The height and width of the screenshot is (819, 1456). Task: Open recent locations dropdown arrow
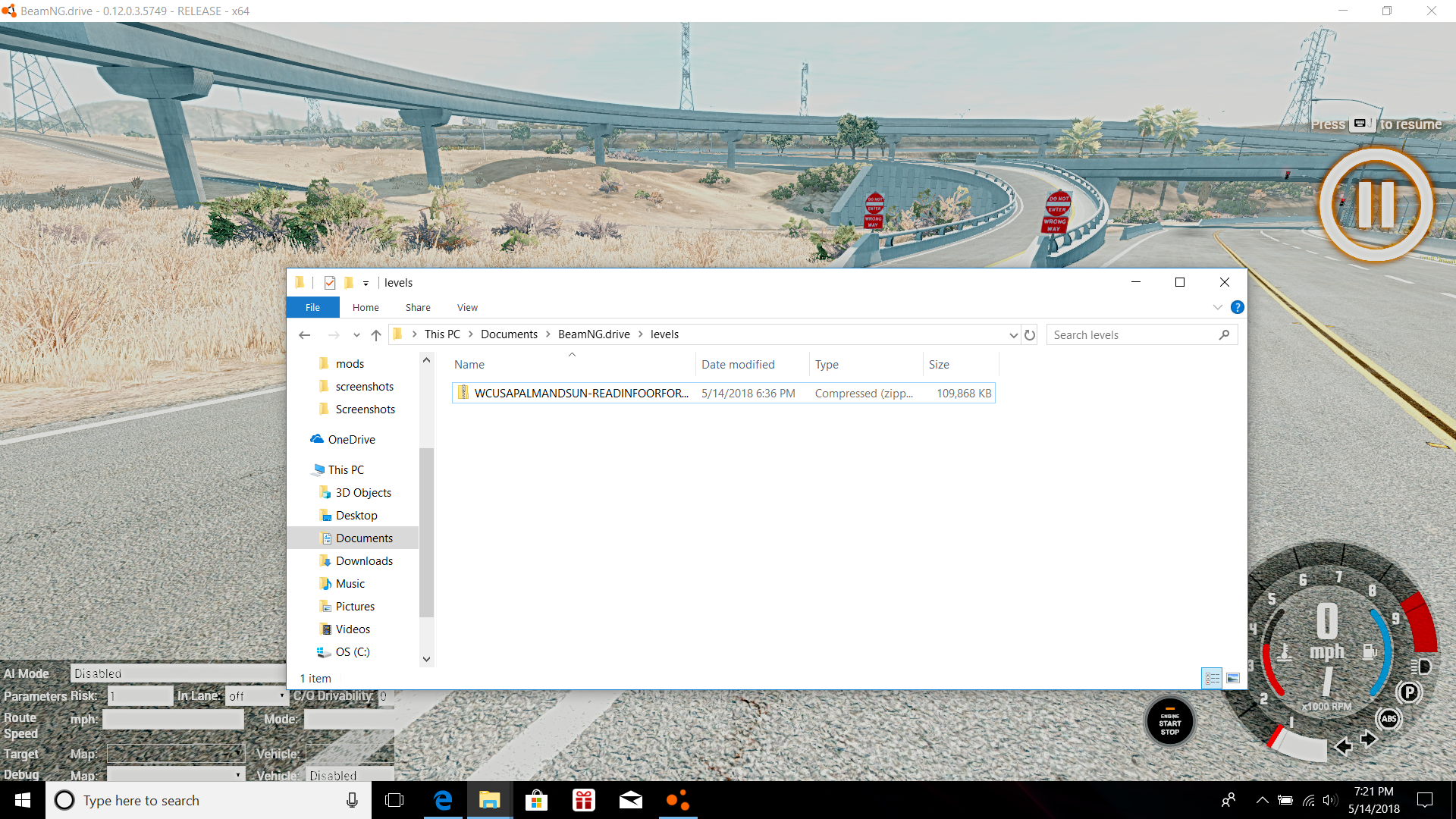[356, 335]
